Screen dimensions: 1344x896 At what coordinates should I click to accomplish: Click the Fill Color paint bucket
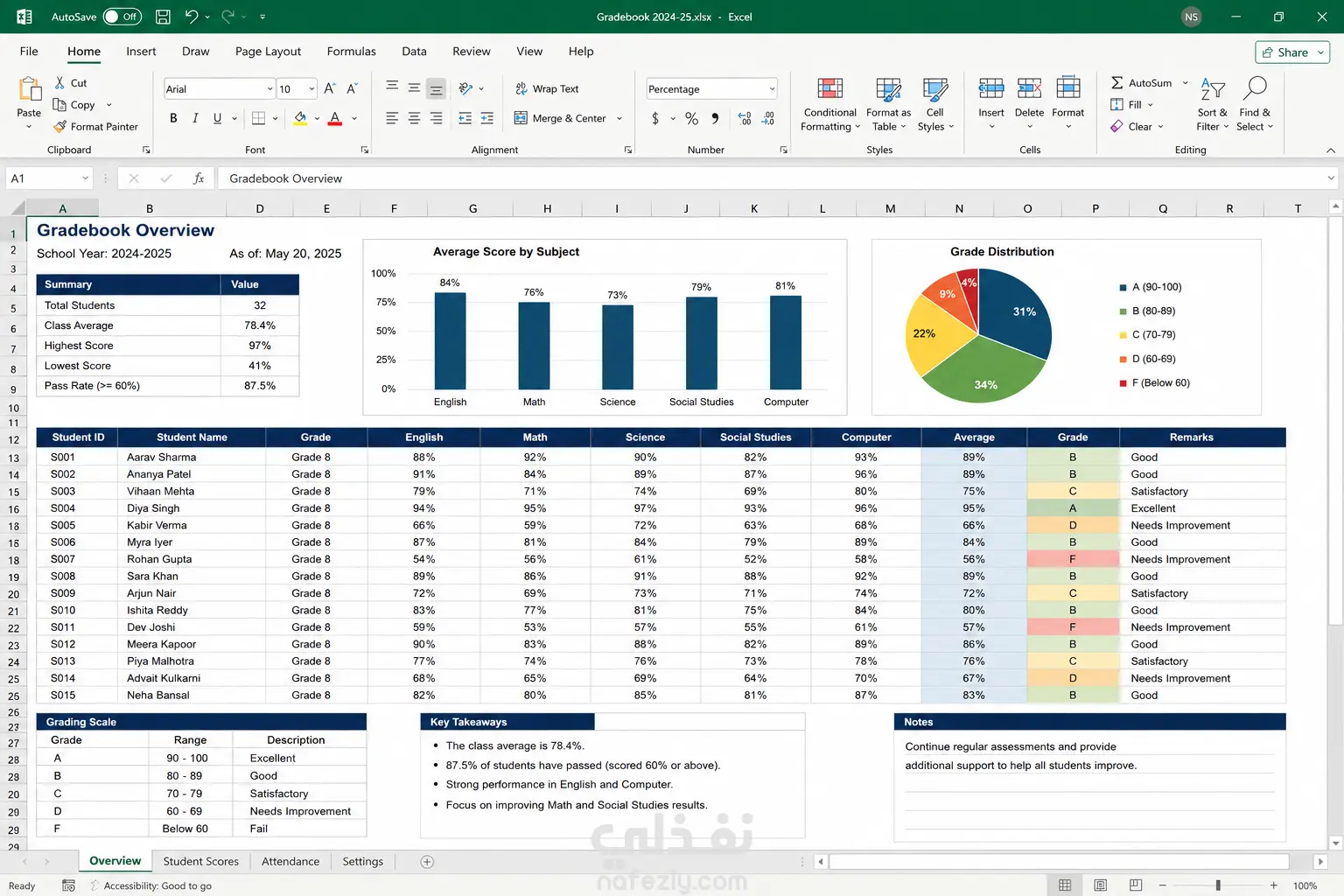click(300, 118)
